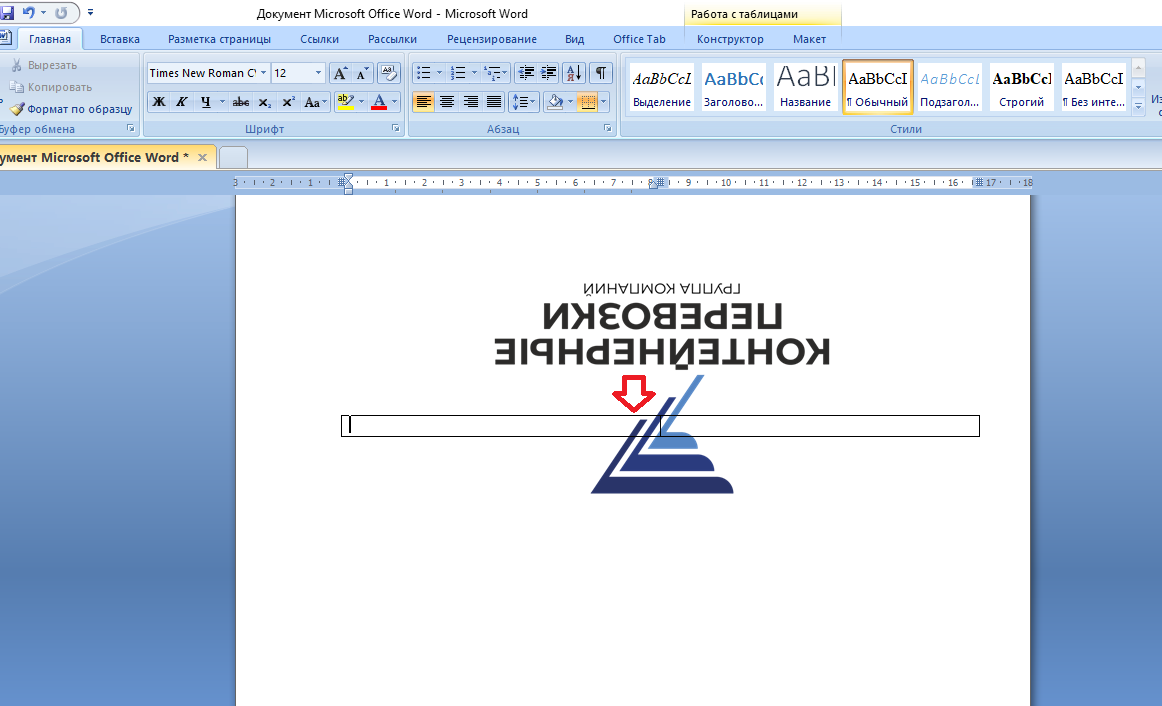This screenshot has width=1162, height=706.
Task: Open the Рассылки tab
Action: (392, 39)
